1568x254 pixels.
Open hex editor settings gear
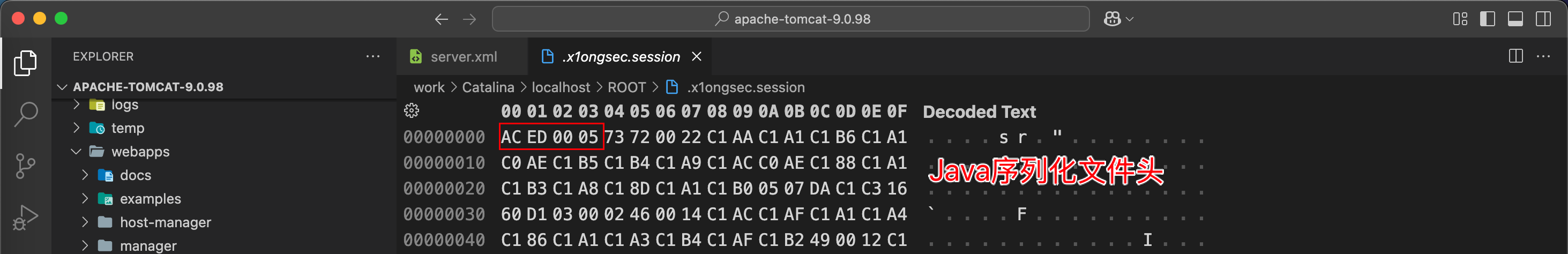point(412,110)
